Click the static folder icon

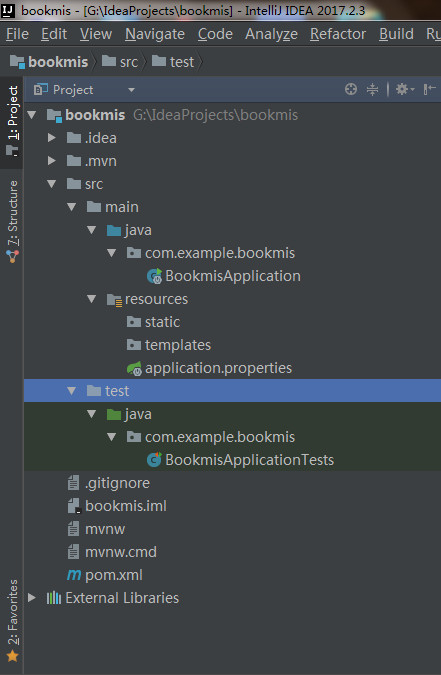tap(134, 322)
